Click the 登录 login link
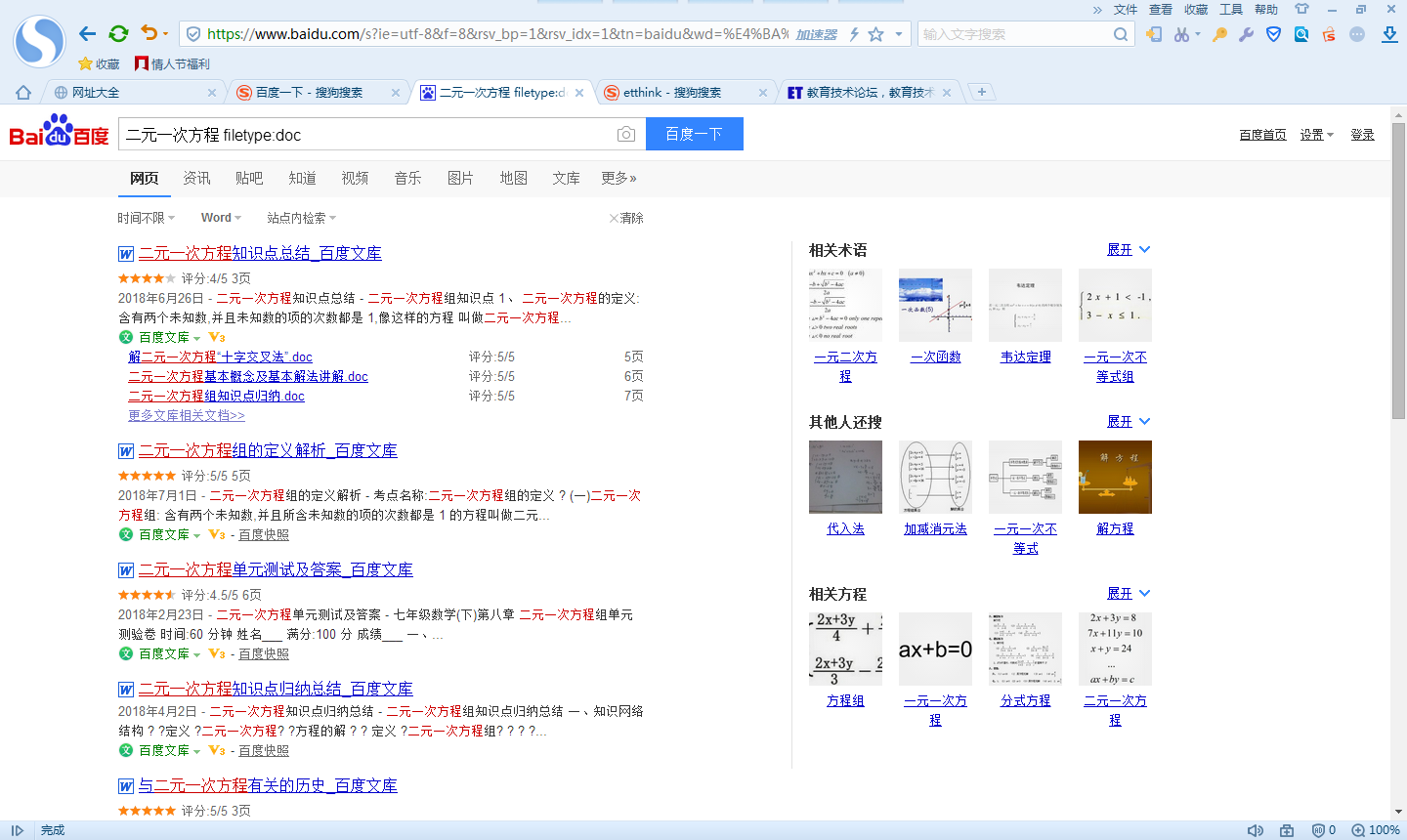Image resolution: width=1407 pixels, height=840 pixels. tap(1363, 135)
